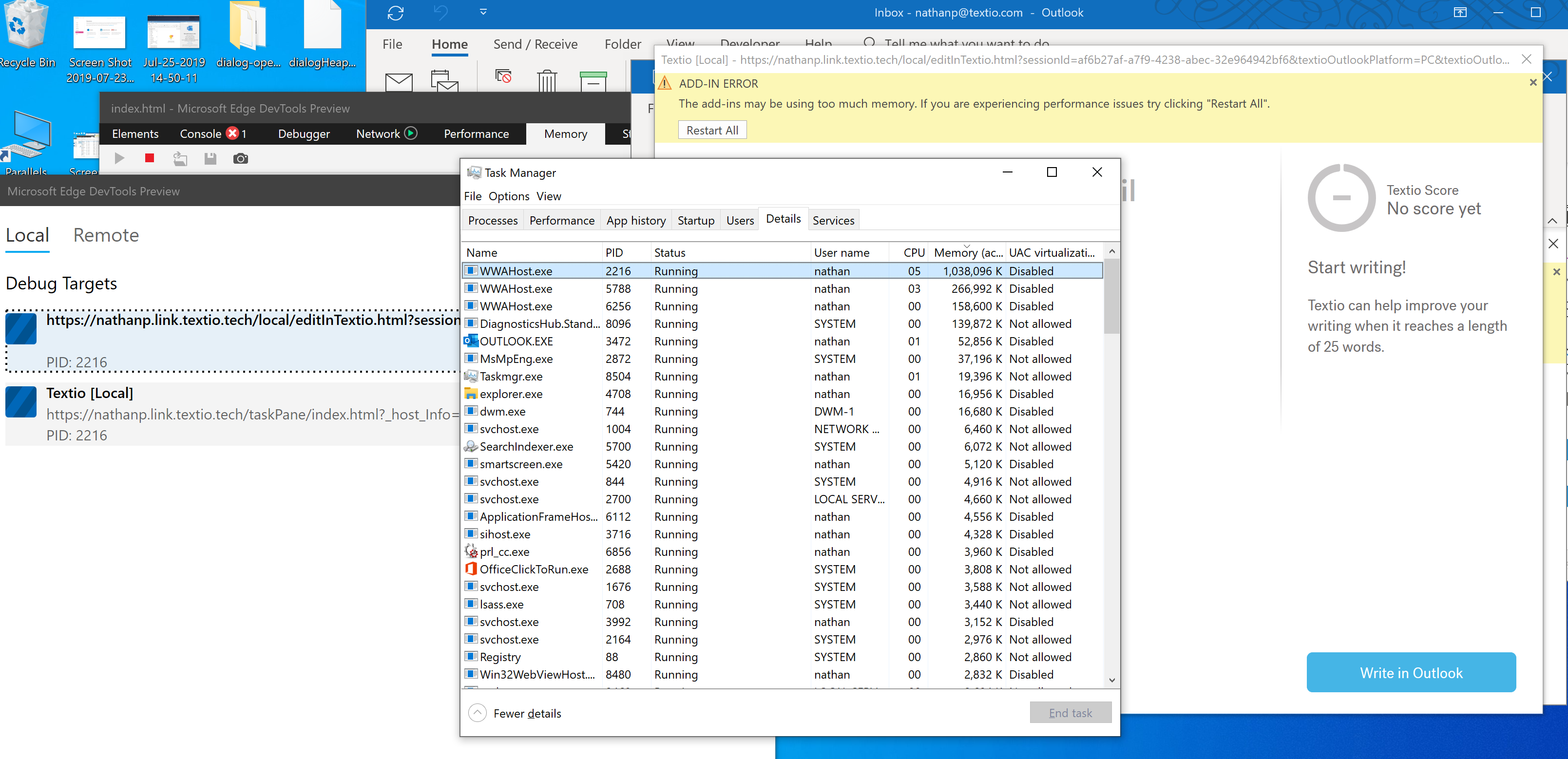
Task: Click the Send/Receive All Folders icon in Outlook
Action: pyautogui.click(x=396, y=13)
